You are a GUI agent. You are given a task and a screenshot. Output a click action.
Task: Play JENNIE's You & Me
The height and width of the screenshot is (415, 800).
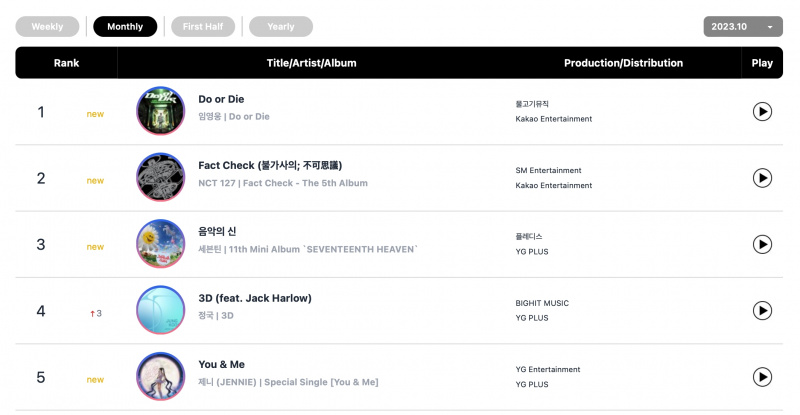762,377
